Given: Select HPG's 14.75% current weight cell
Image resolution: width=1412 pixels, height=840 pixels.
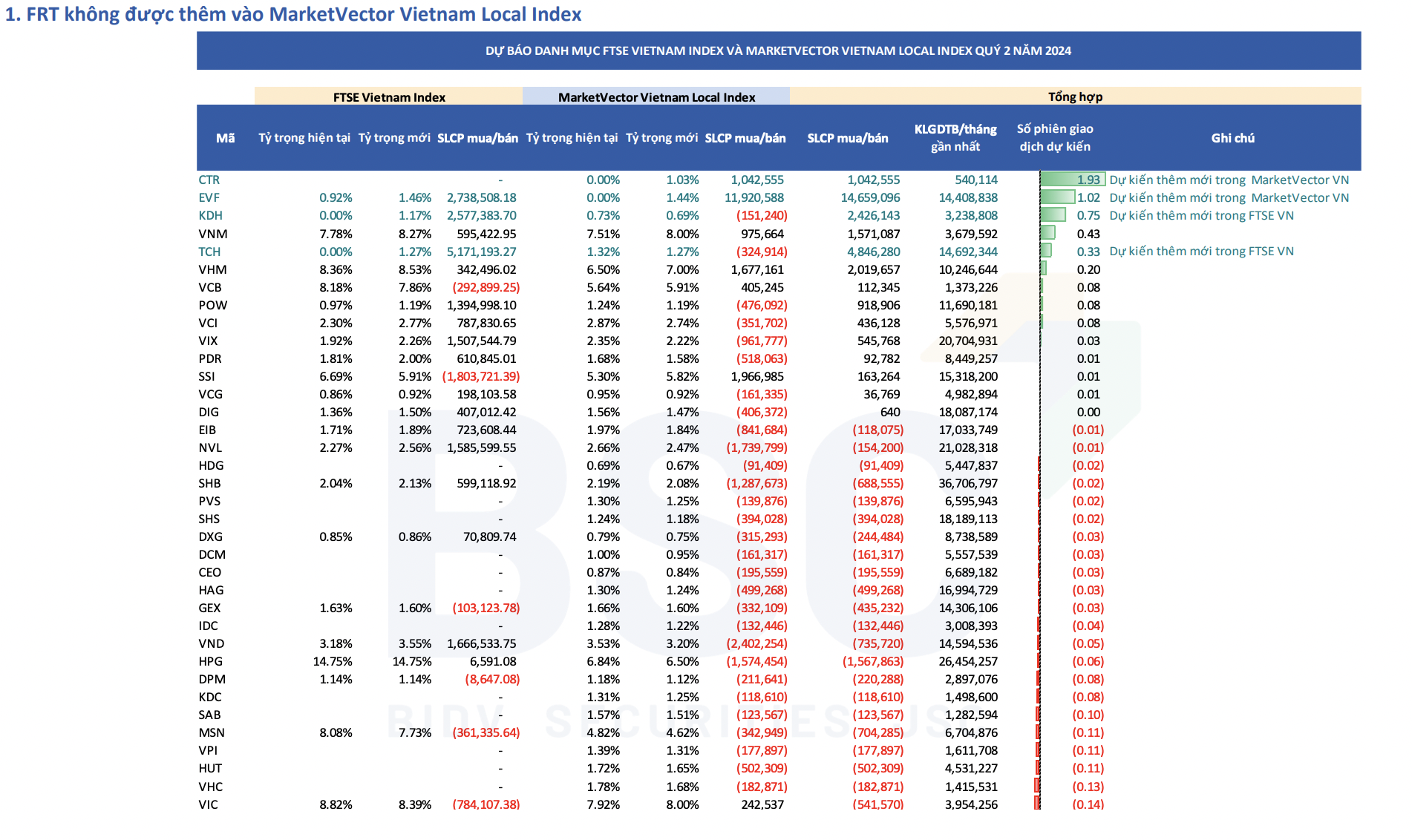Looking at the screenshot, I should (333, 661).
